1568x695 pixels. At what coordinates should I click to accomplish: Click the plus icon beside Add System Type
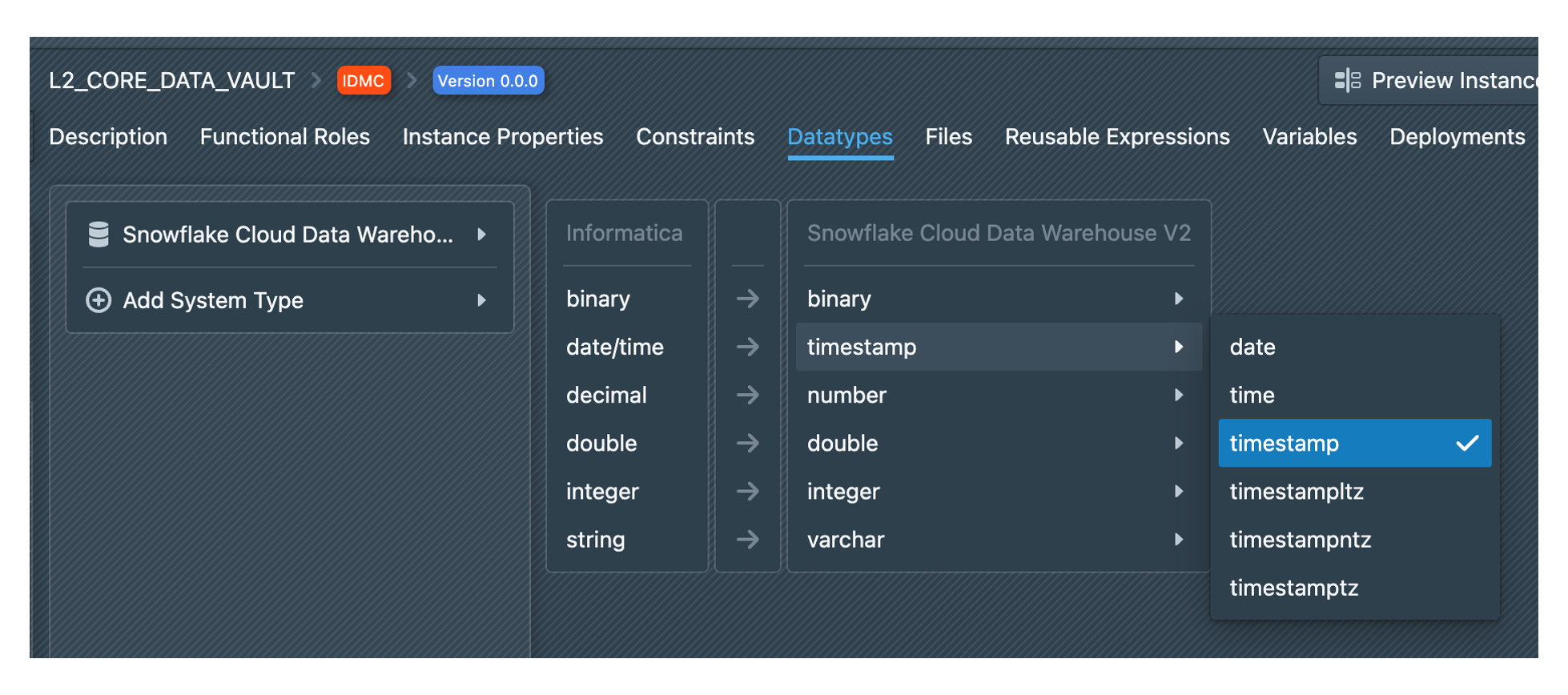coord(99,300)
